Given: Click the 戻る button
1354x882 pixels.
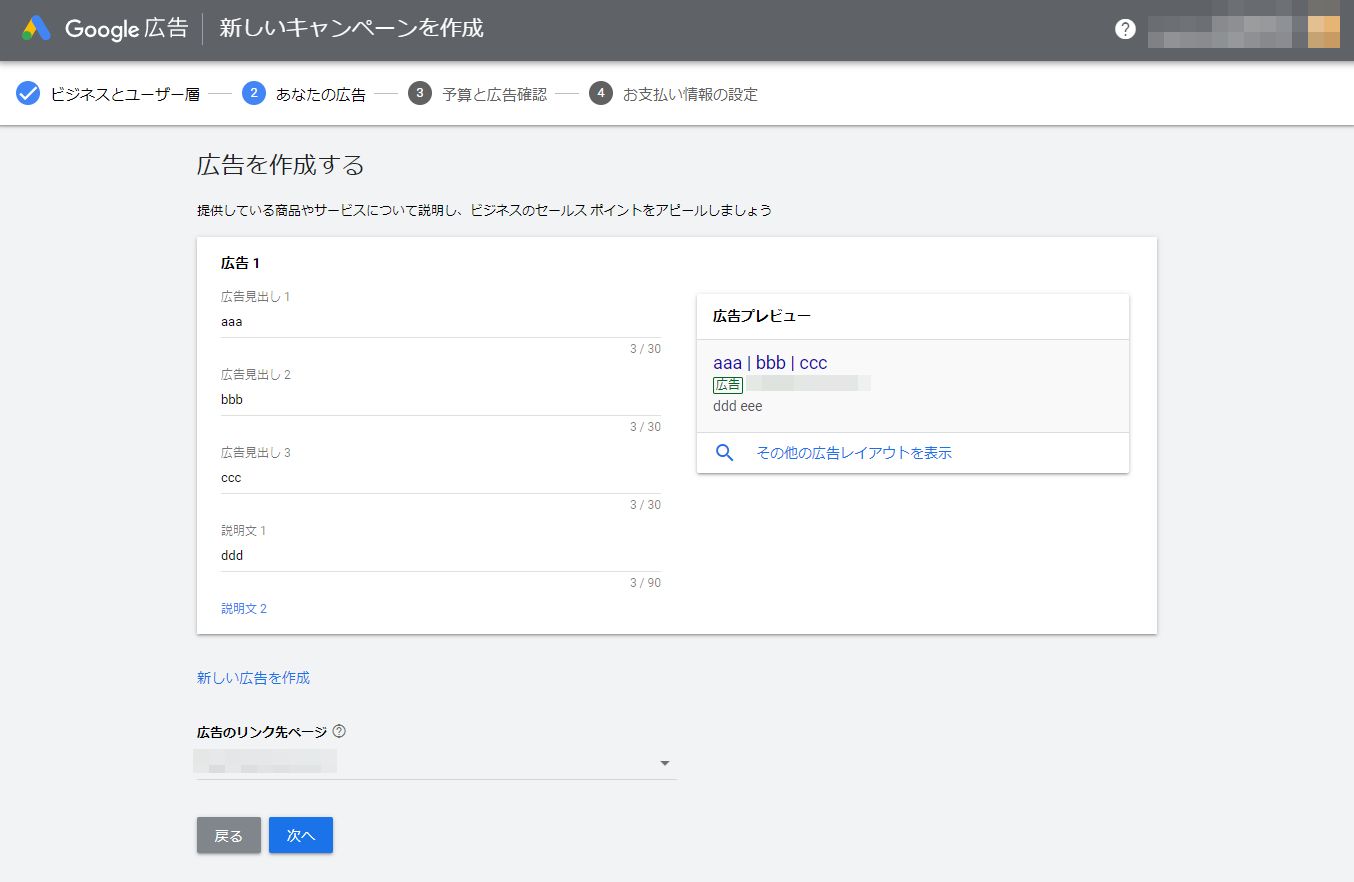Looking at the screenshot, I should [228, 835].
